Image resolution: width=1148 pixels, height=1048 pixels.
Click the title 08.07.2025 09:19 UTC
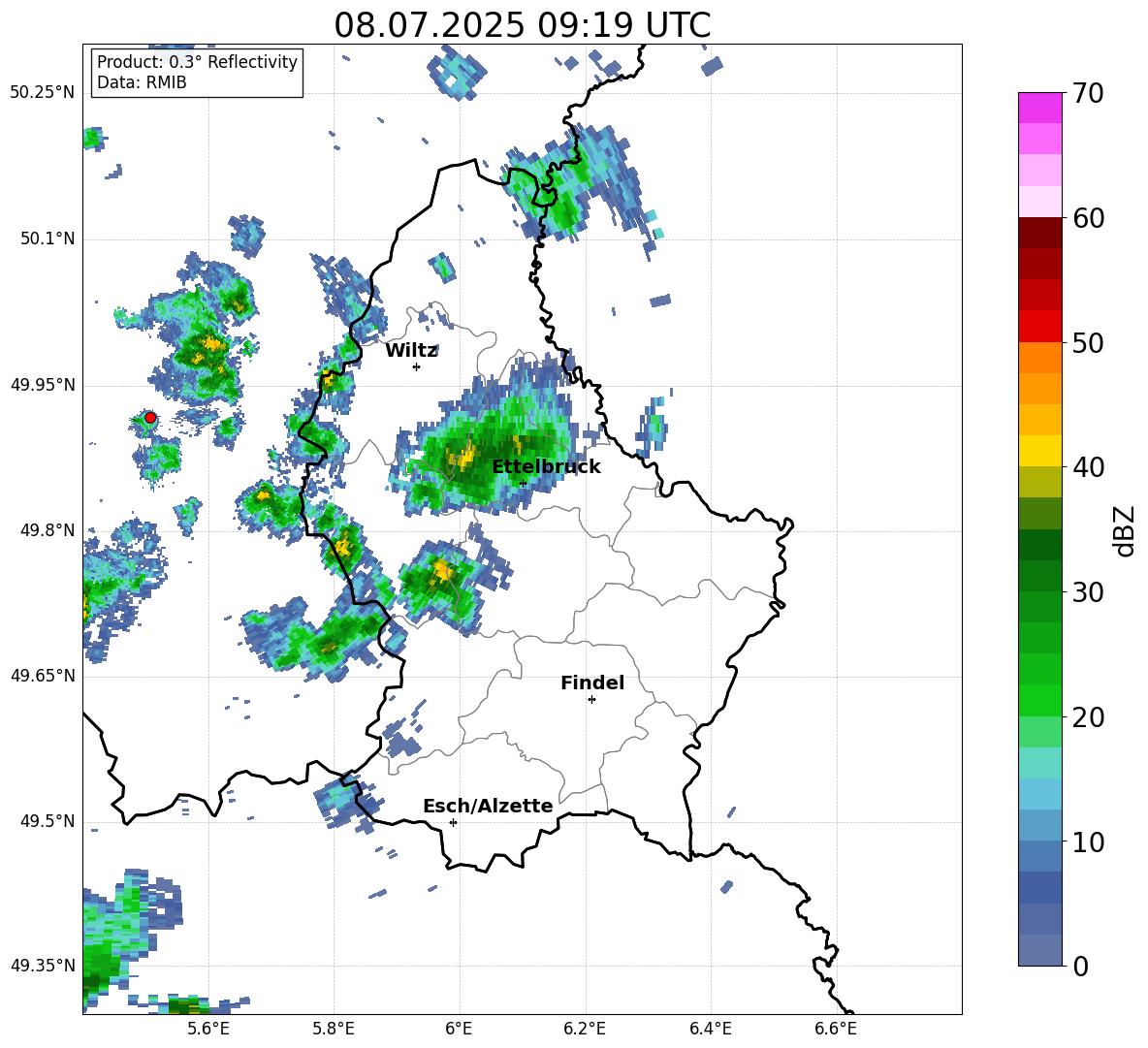(522, 25)
